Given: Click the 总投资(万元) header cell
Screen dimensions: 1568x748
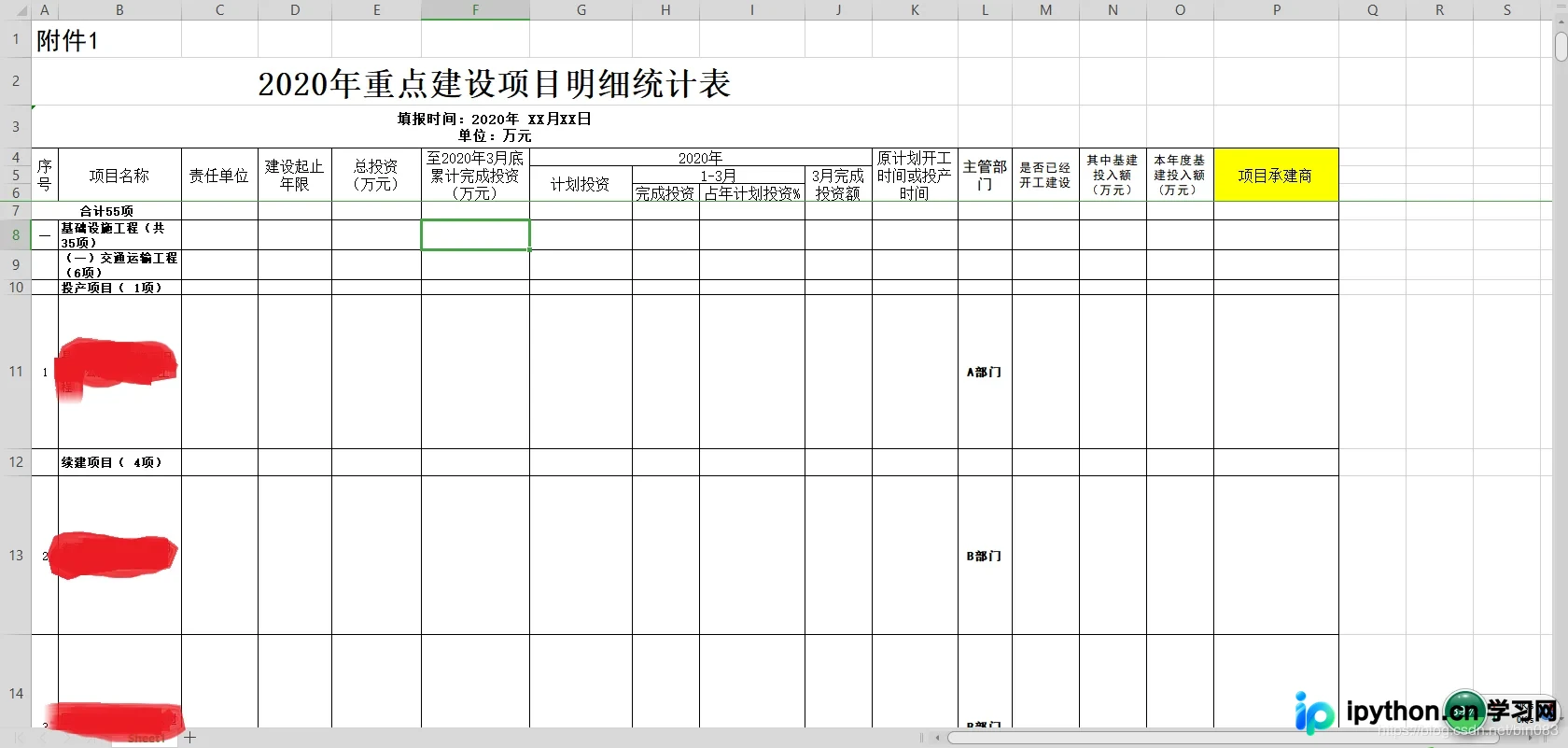Looking at the screenshot, I should click(x=376, y=175).
